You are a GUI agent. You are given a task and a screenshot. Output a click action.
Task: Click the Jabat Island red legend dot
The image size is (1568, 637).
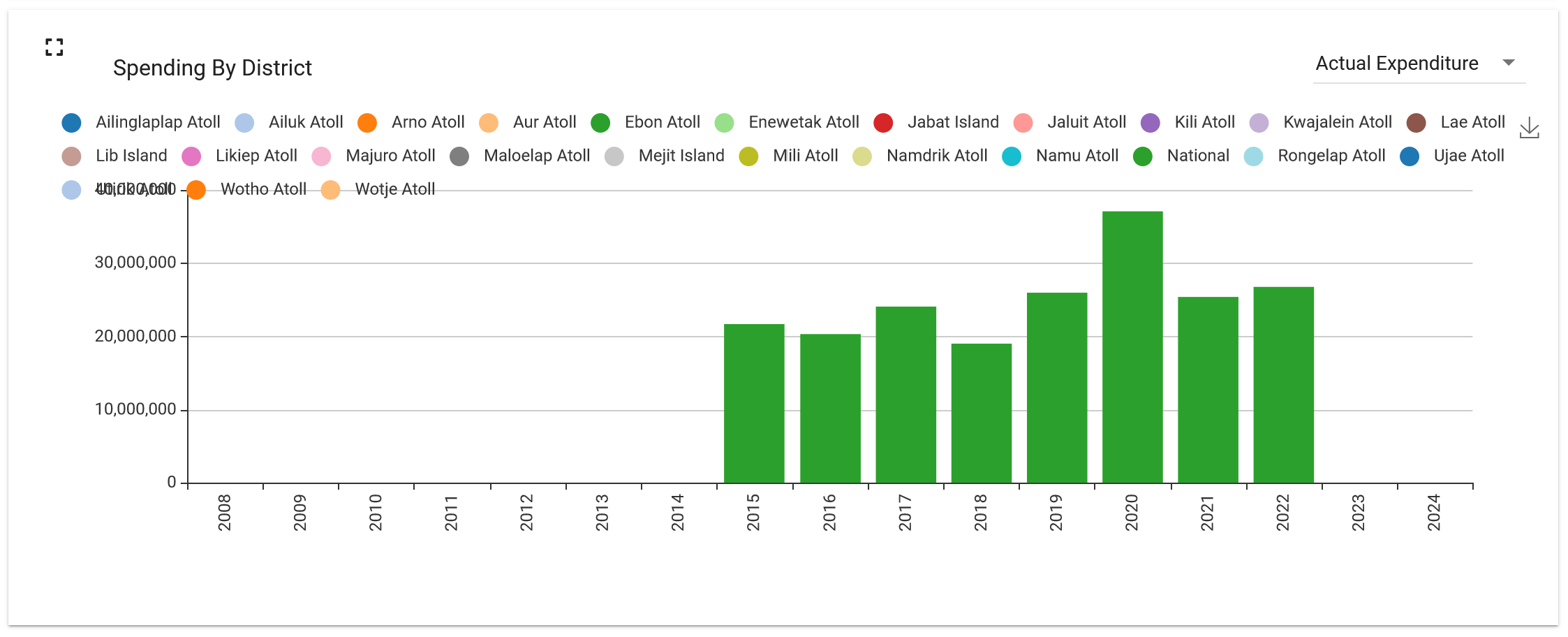pos(883,123)
